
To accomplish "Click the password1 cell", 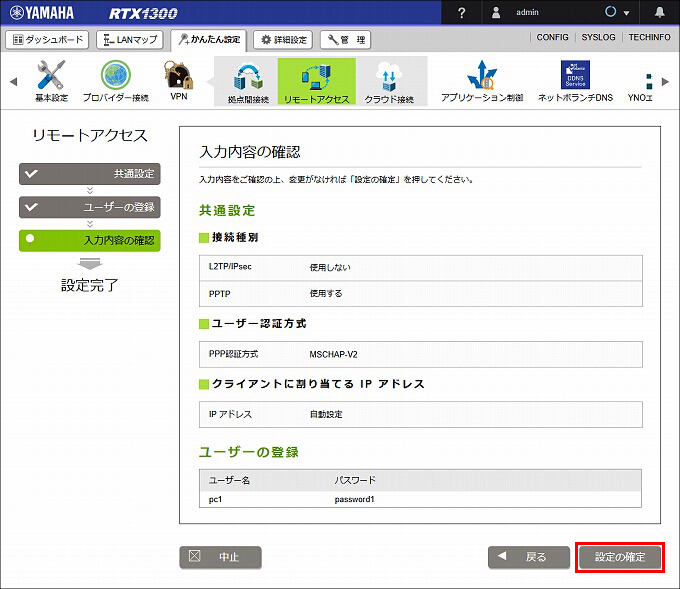I will click(354, 499).
